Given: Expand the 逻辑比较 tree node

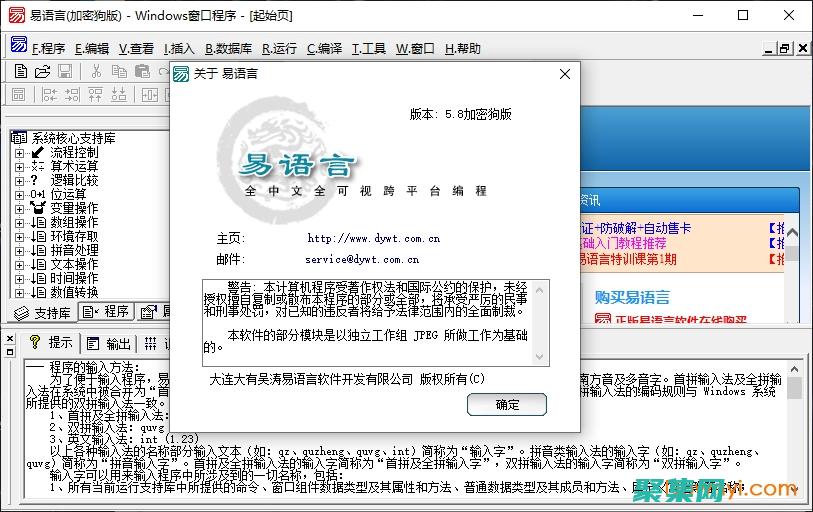Looking at the screenshot, I should coord(19,181).
